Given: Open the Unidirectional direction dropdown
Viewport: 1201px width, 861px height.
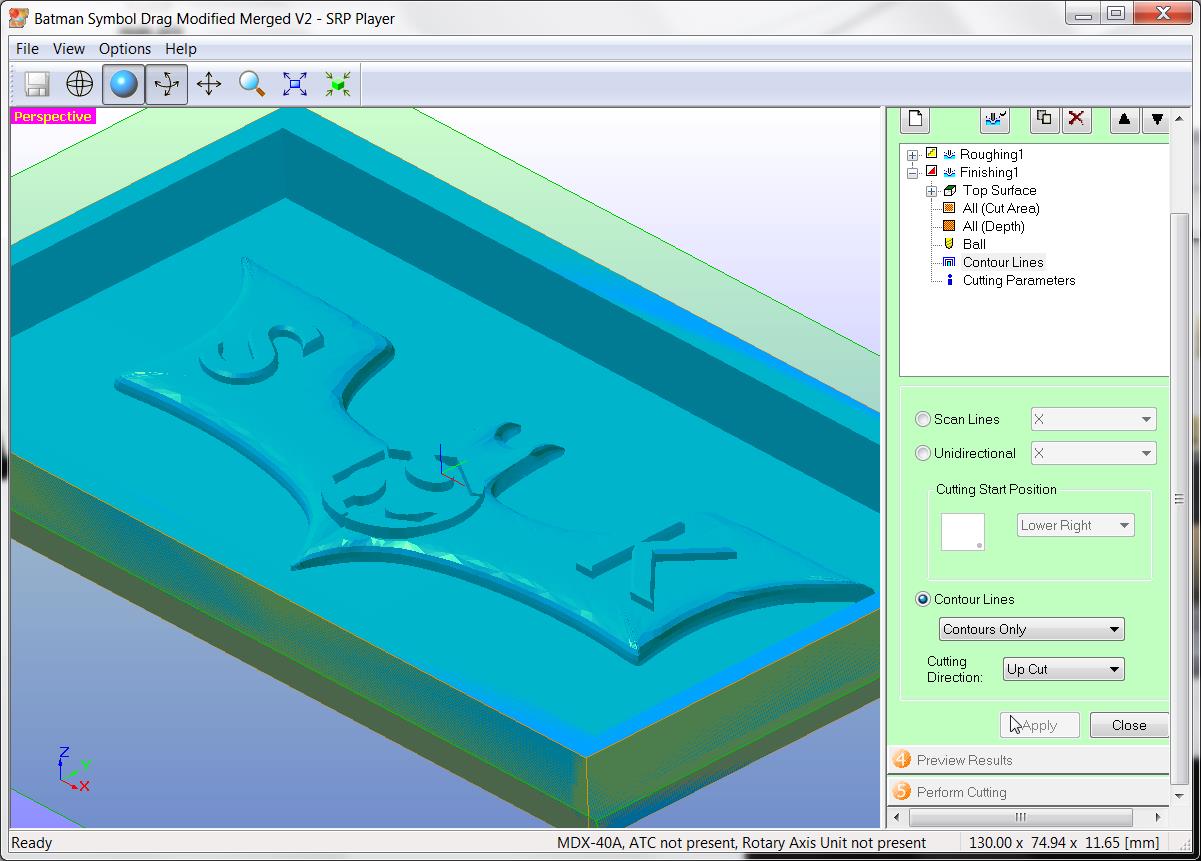Looking at the screenshot, I should click(x=1093, y=454).
